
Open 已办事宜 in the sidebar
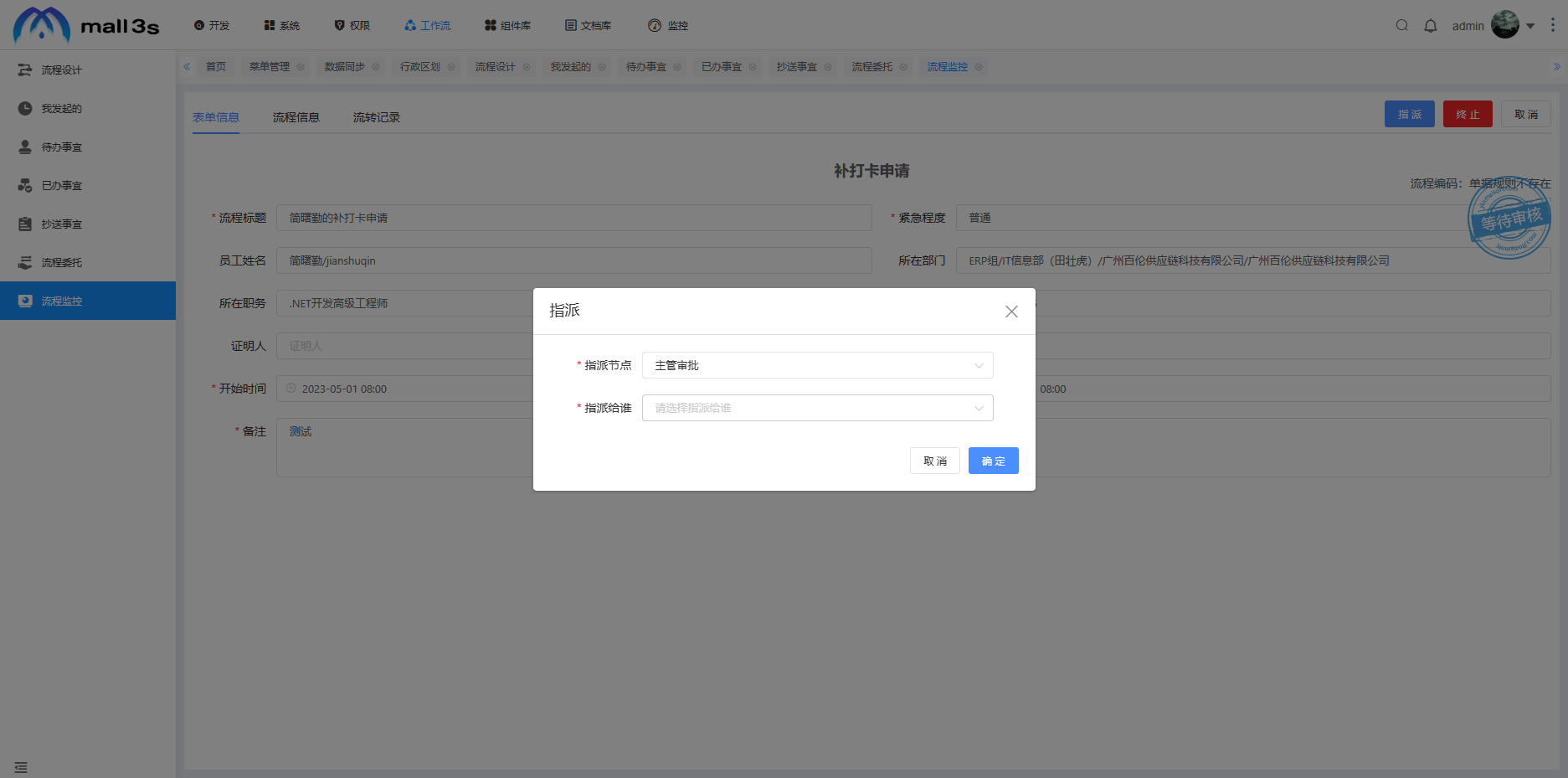88,185
